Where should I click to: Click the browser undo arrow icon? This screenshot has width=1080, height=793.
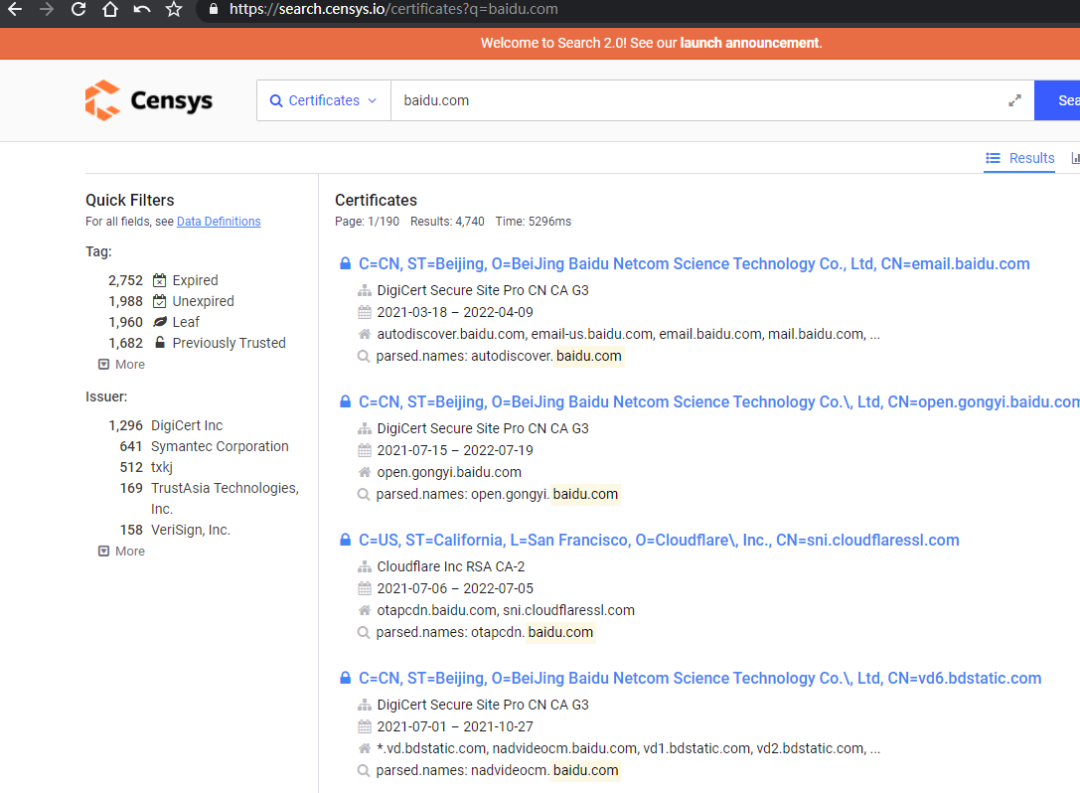[142, 10]
